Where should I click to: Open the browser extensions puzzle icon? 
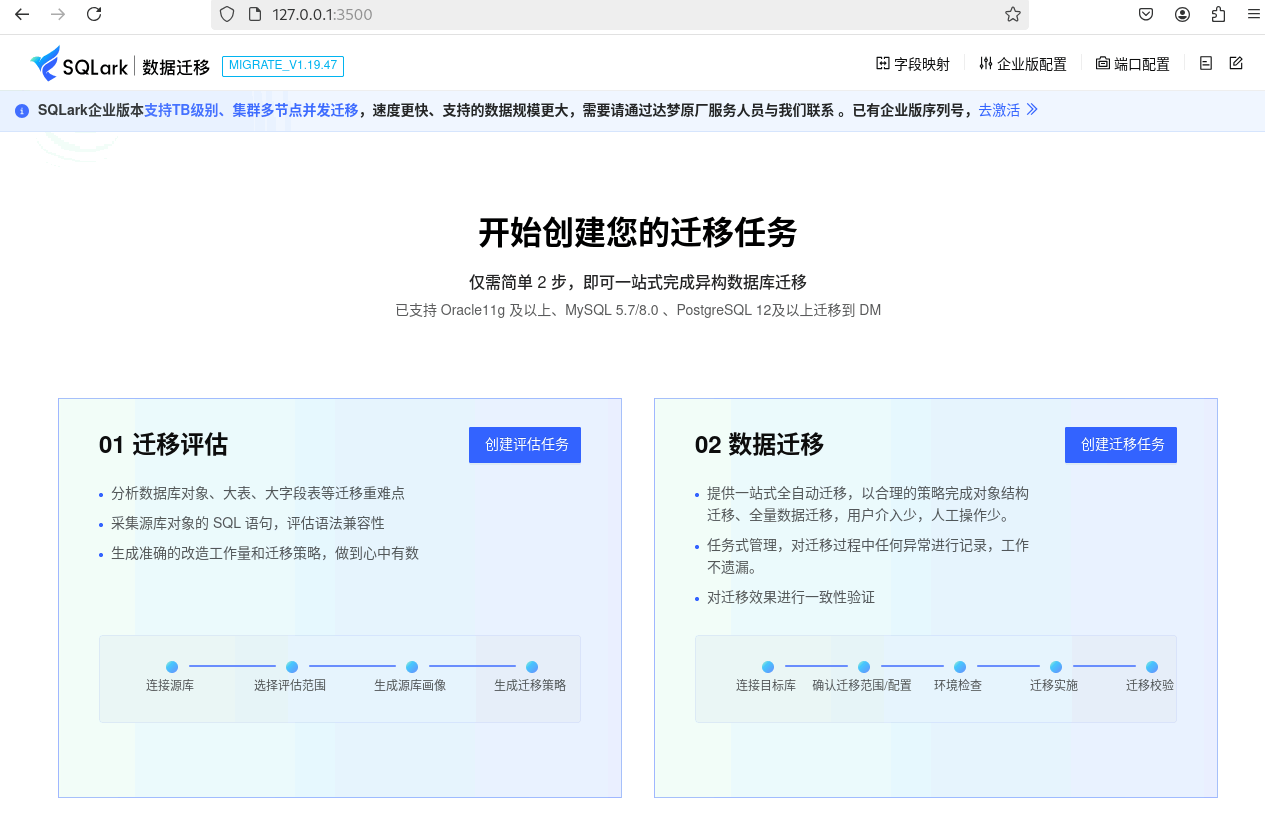[x=1218, y=14]
